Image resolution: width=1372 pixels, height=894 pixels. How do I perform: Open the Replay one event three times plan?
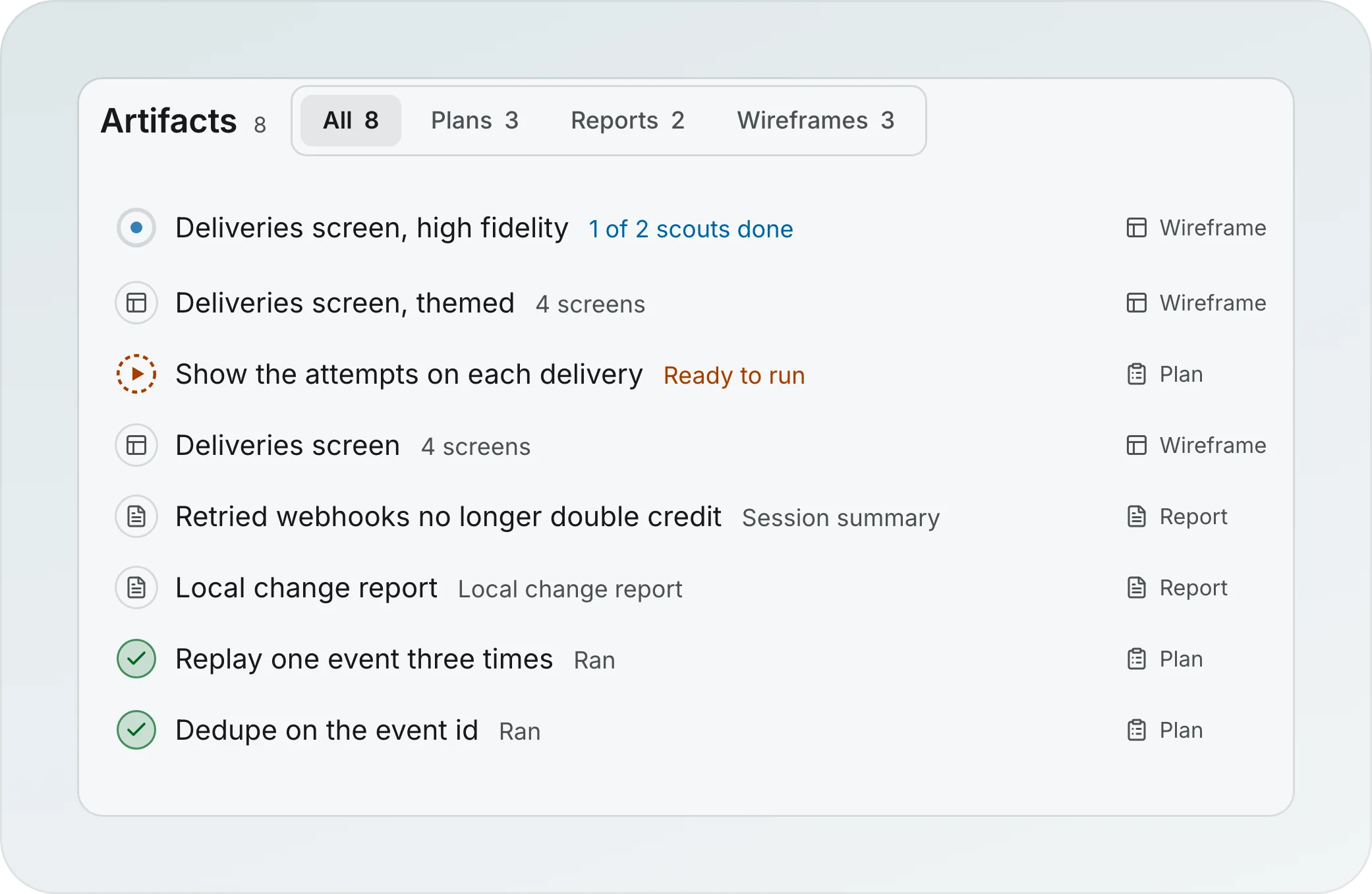click(x=364, y=659)
